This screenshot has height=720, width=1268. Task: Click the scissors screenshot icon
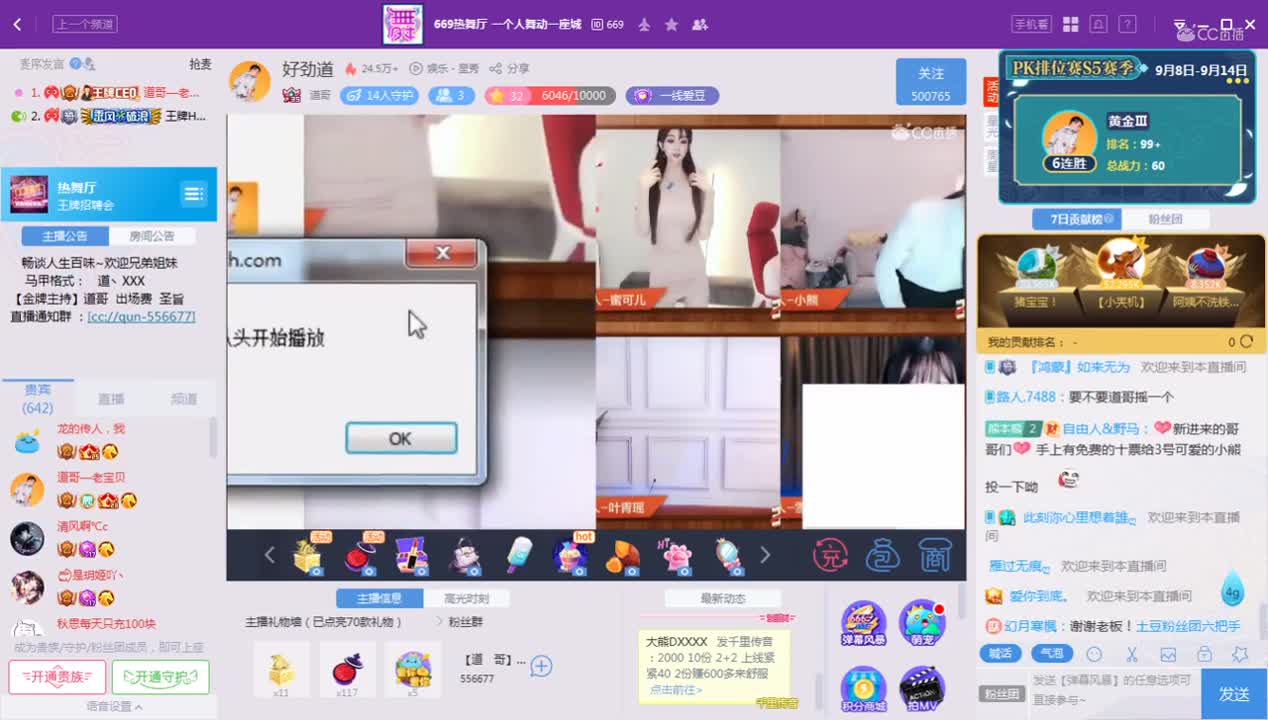1131,654
